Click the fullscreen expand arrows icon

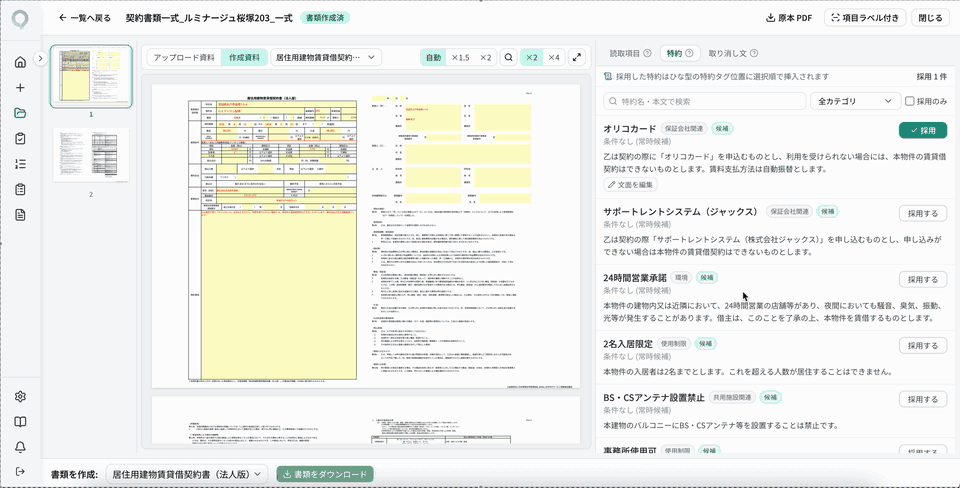click(x=576, y=58)
